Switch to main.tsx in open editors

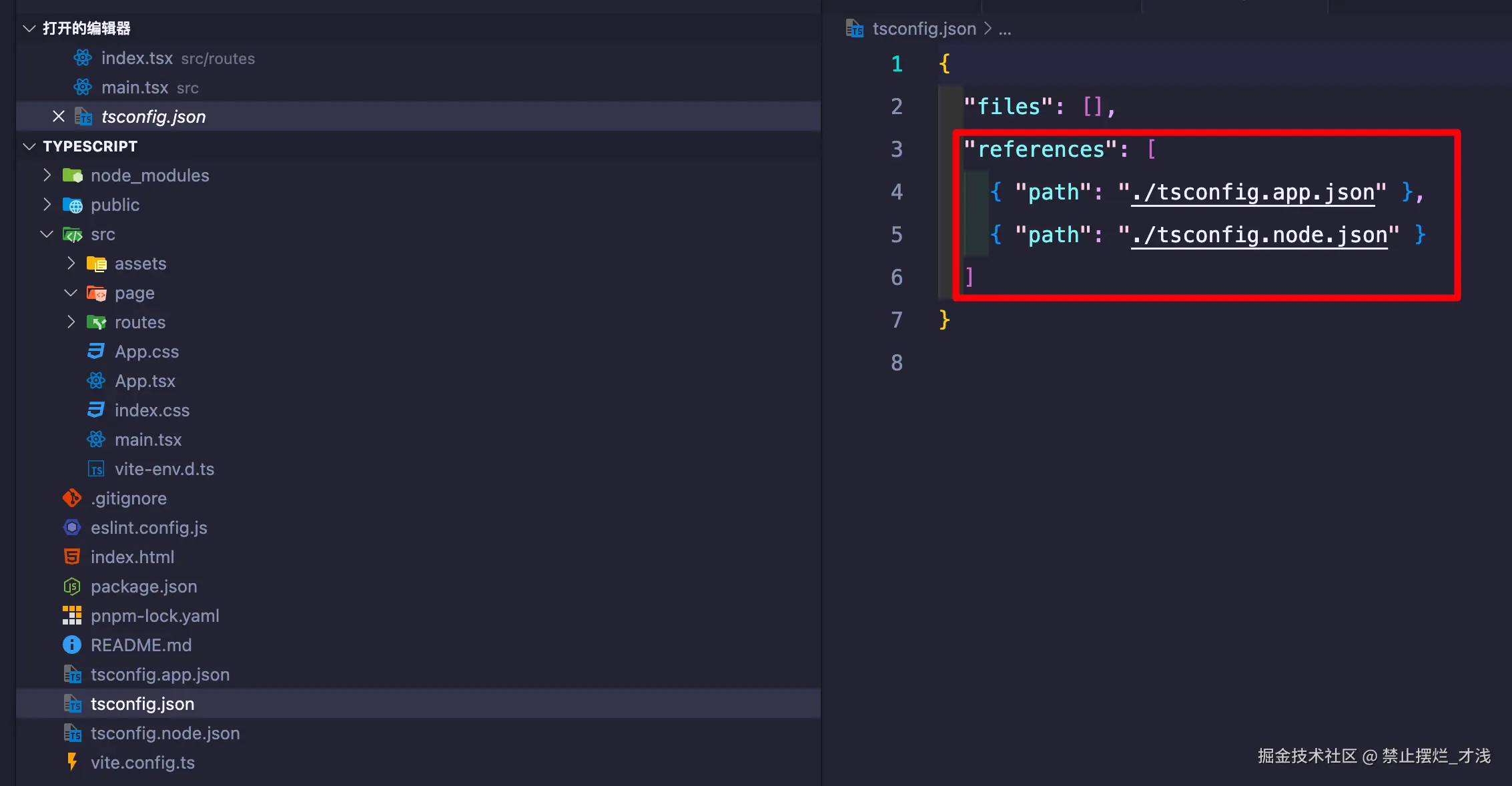point(135,88)
